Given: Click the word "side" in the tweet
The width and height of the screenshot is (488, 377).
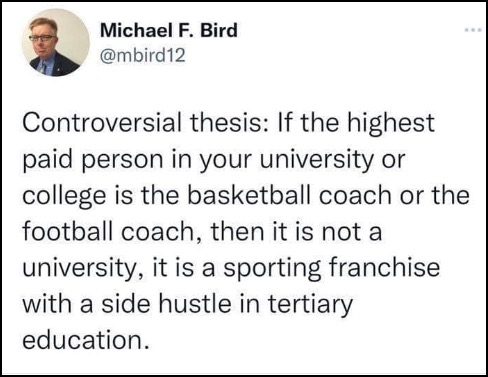Looking at the screenshot, I should pos(126,304).
